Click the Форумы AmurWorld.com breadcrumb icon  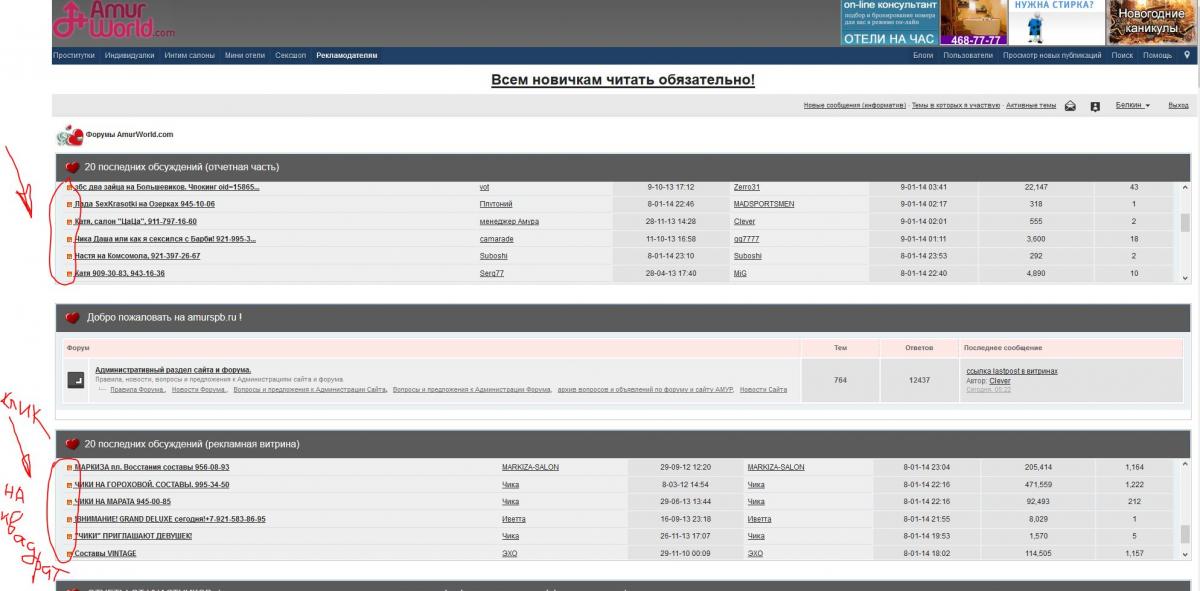(69, 134)
